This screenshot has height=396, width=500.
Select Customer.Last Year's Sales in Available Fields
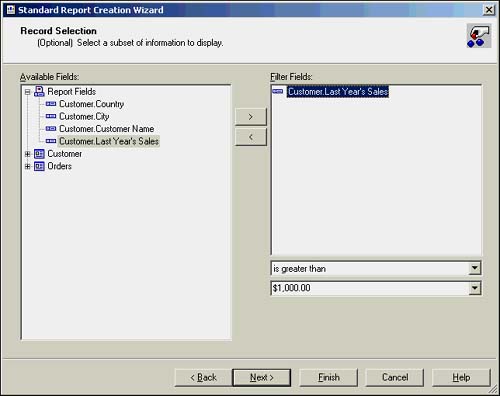tap(109, 141)
